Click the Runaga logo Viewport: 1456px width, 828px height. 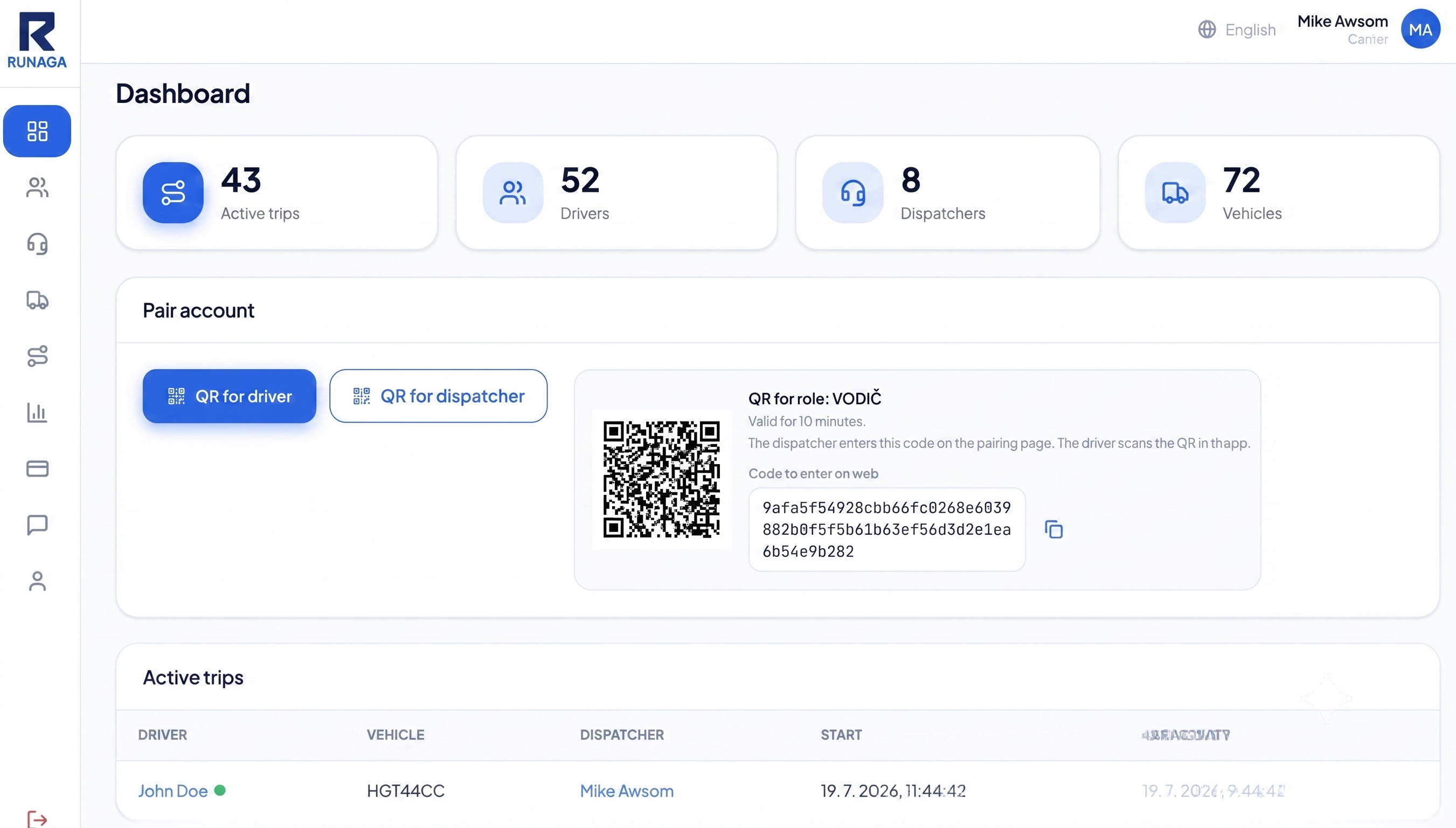pos(37,40)
